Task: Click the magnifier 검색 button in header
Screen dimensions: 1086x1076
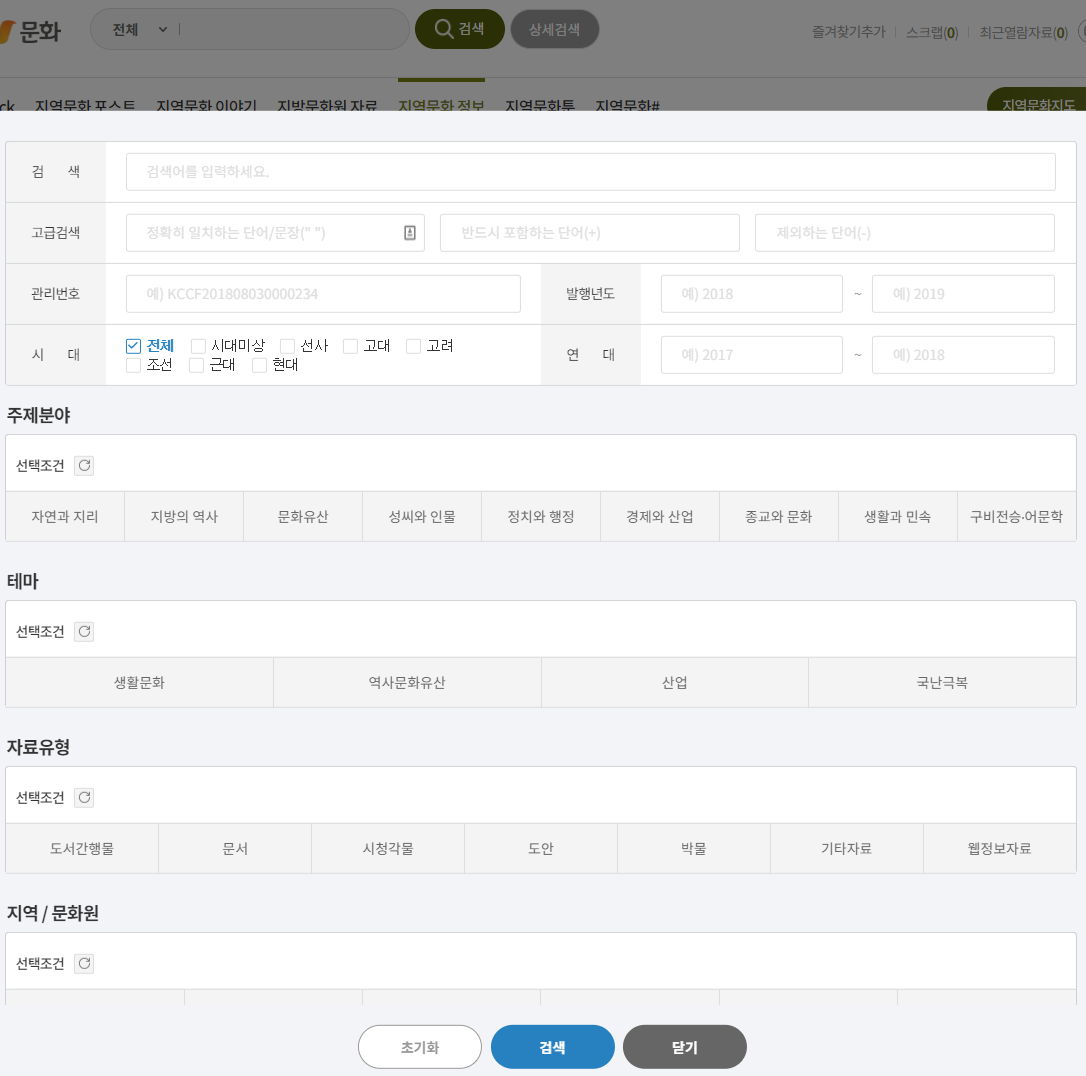Action: point(459,29)
